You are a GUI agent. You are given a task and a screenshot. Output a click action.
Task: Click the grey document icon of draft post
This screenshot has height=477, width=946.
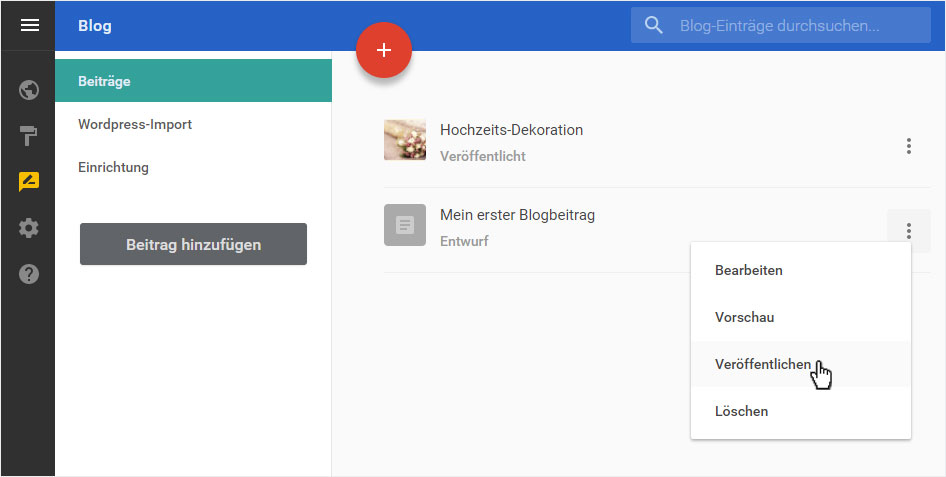(x=405, y=225)
